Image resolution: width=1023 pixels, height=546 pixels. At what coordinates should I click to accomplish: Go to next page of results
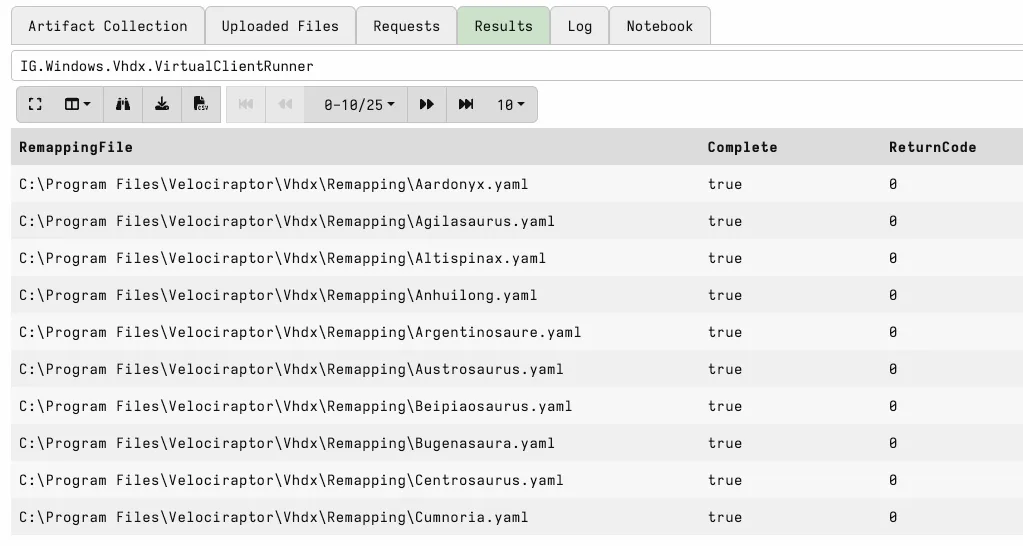(x=427, y=105)
